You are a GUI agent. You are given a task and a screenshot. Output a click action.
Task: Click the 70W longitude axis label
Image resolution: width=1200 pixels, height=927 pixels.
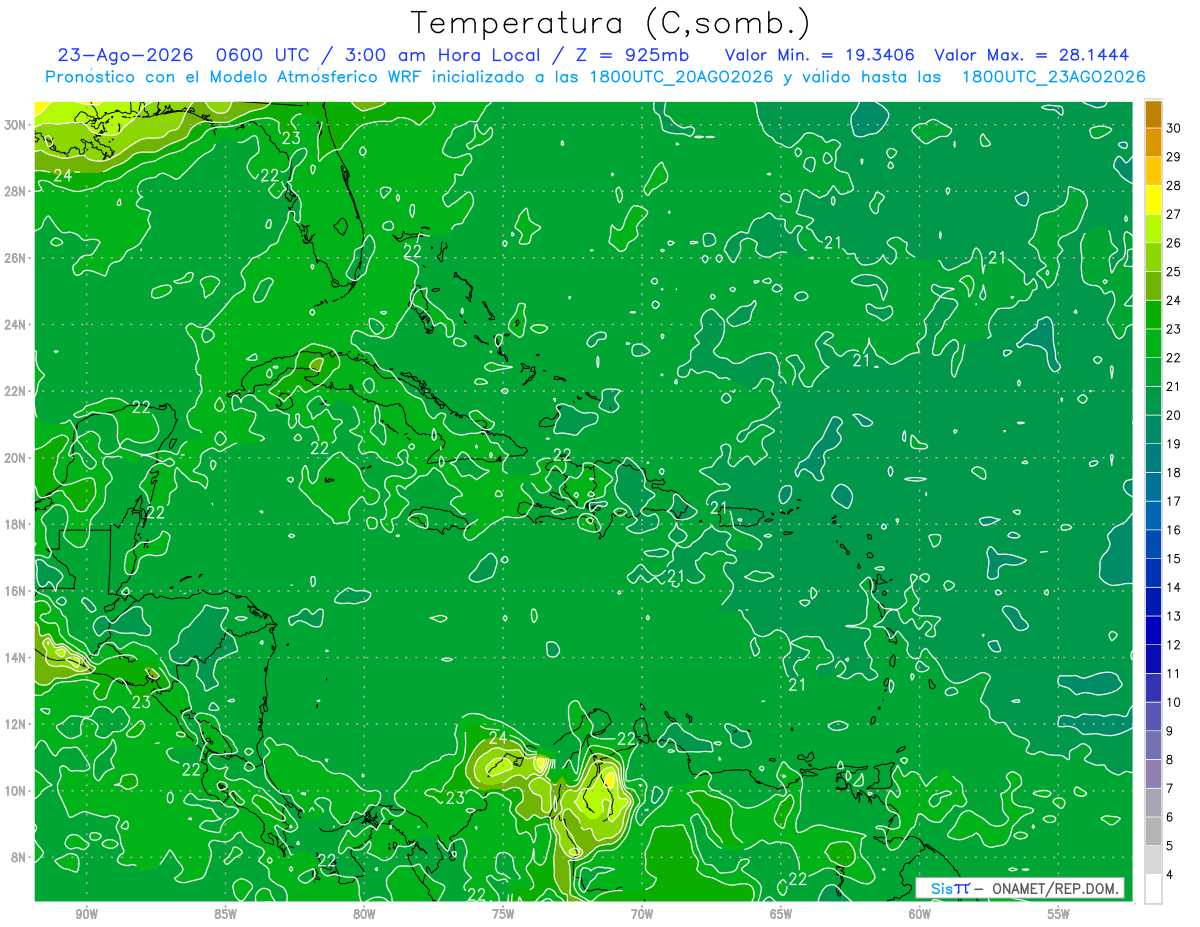(x=642, y=914)
